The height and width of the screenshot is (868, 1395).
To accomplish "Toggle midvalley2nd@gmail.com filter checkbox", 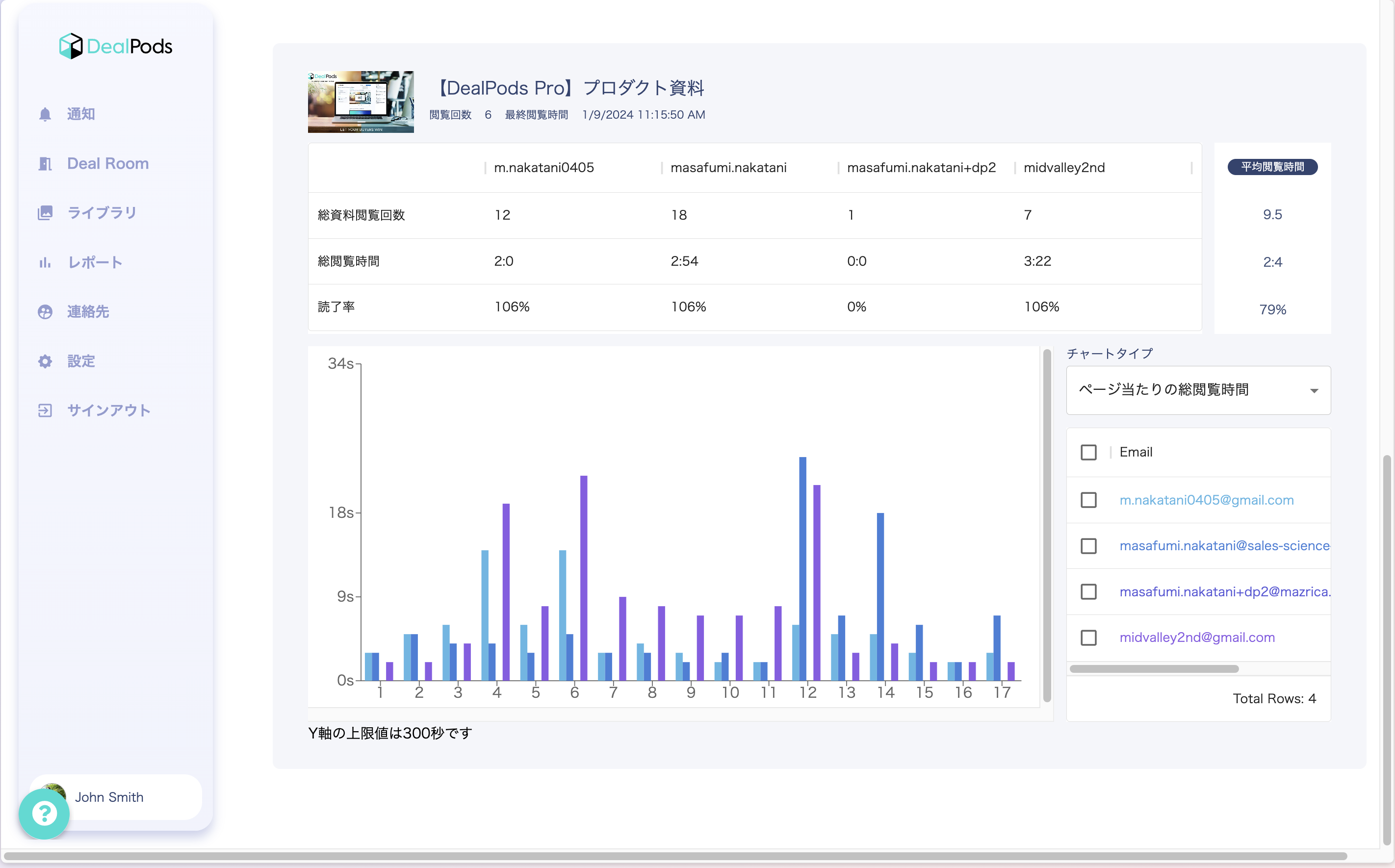I will pos(1089,637).
